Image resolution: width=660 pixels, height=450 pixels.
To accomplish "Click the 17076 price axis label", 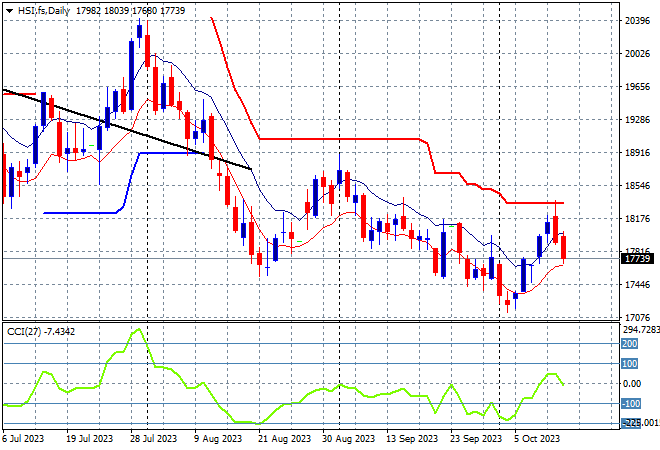I will [x=638, y=317].
